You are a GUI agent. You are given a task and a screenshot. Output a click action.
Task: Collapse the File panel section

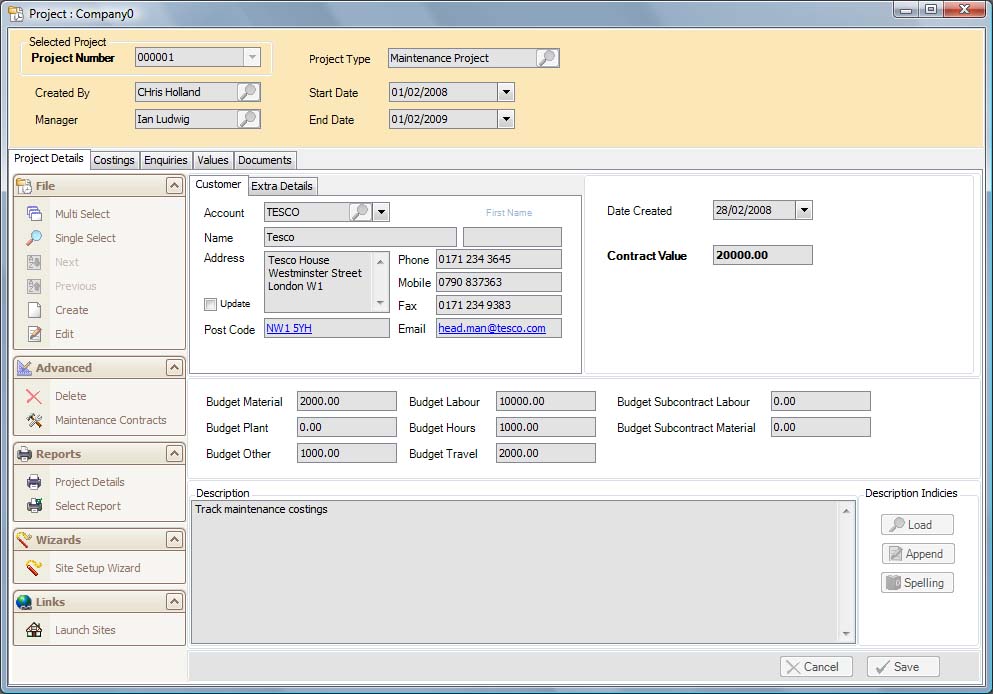[174, 186]
